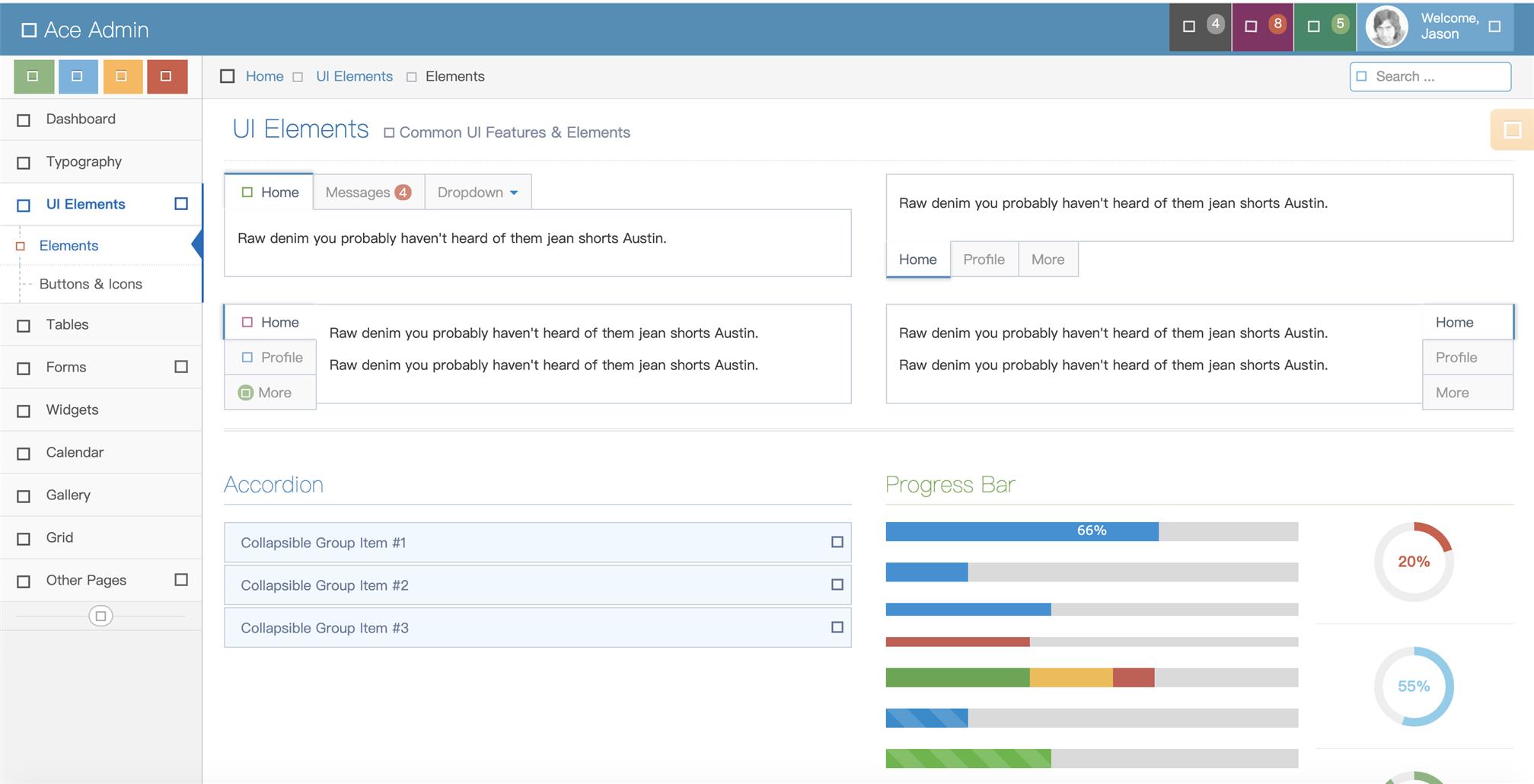
Task: Click the Gallery icon in sidebar
Action: pos(24,496)
